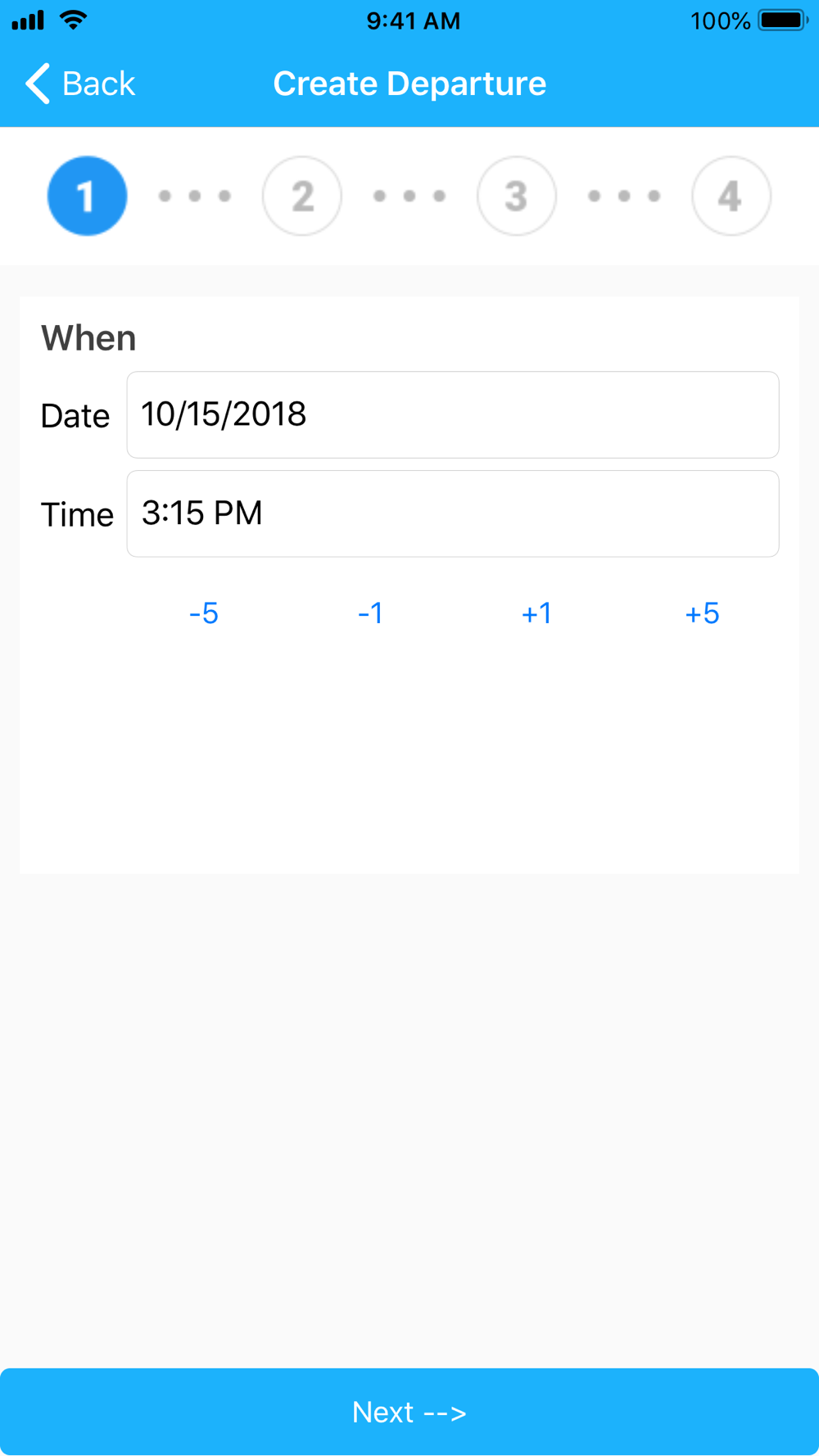Jump to step 4 circle
The height and width of the screenshot is (1456, 819).
click(731, 196)
